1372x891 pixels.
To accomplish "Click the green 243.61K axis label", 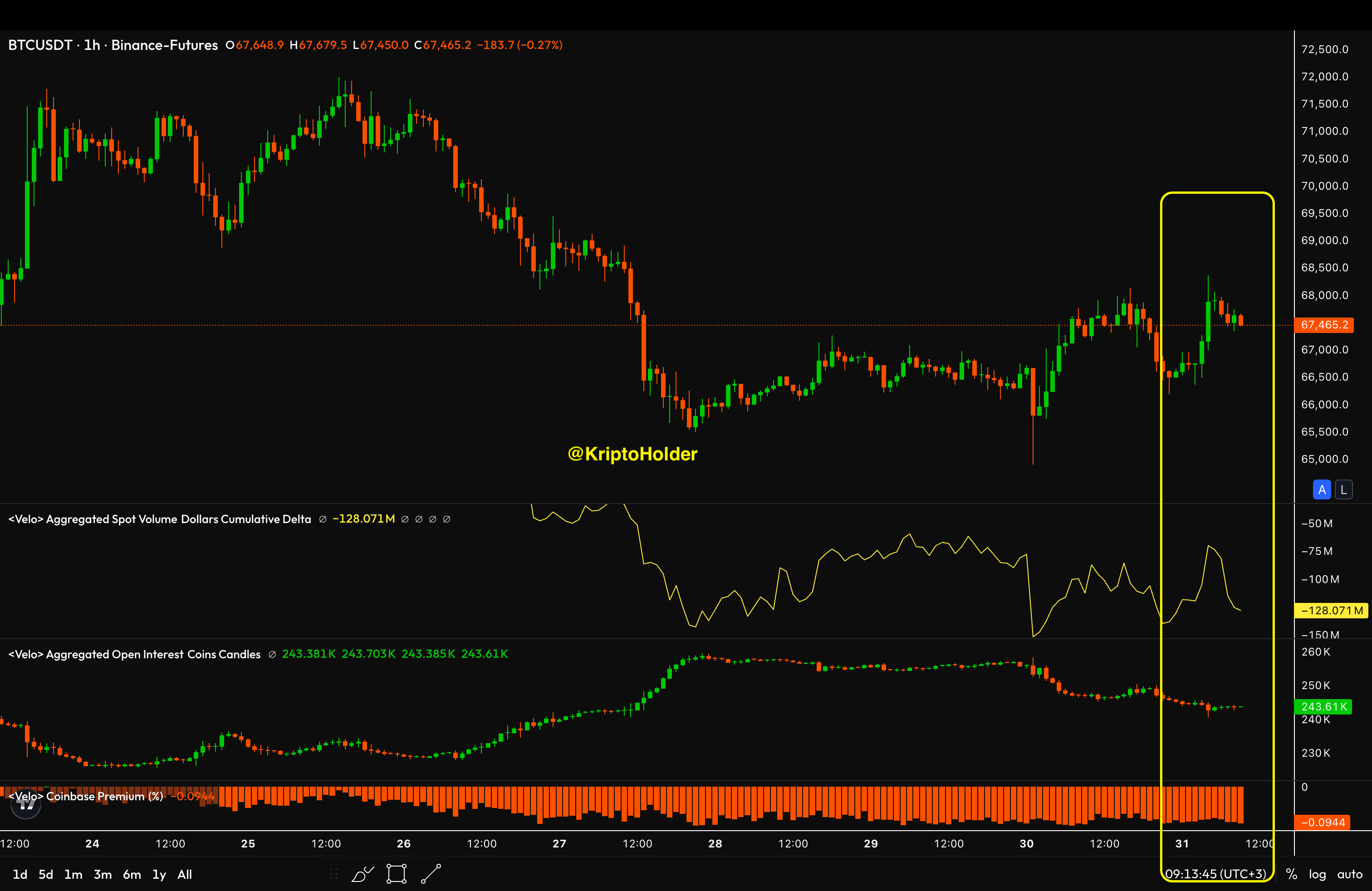I will 1323,706.
